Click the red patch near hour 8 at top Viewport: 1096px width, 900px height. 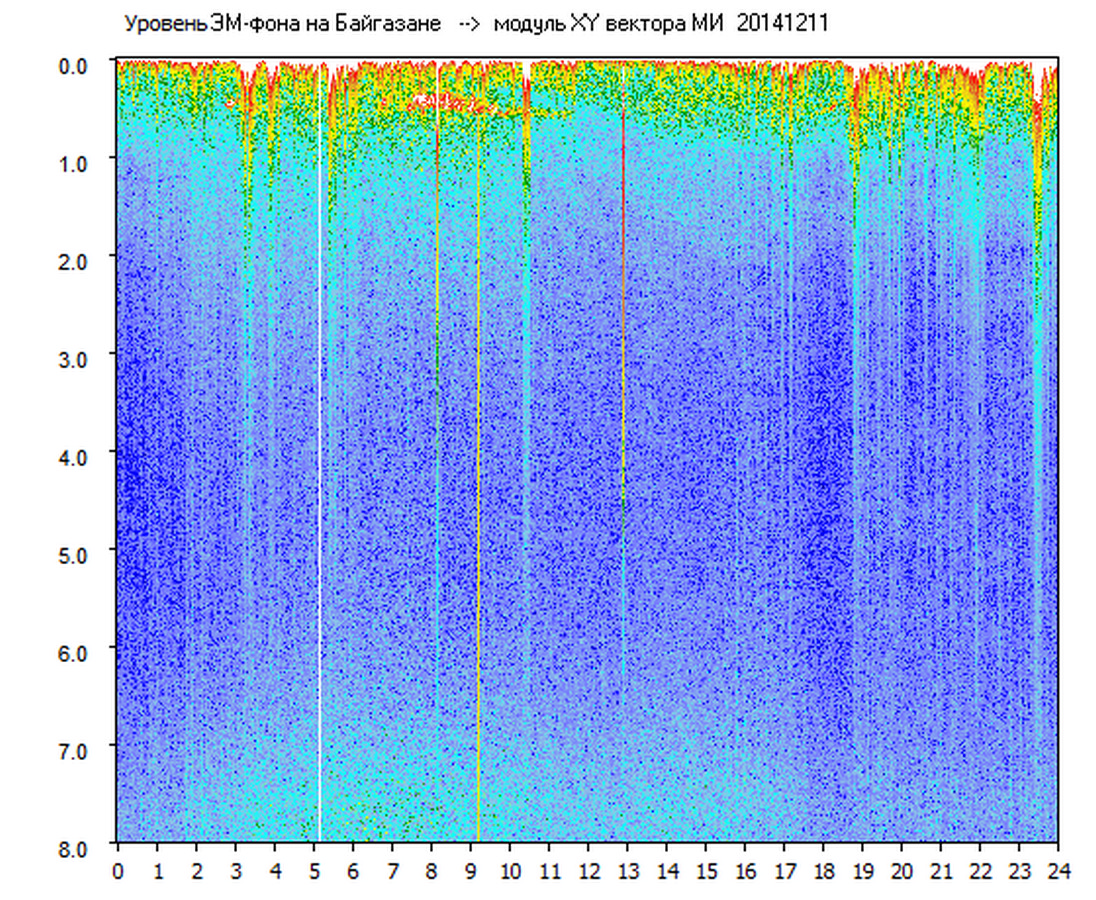[x=440, y=101]
